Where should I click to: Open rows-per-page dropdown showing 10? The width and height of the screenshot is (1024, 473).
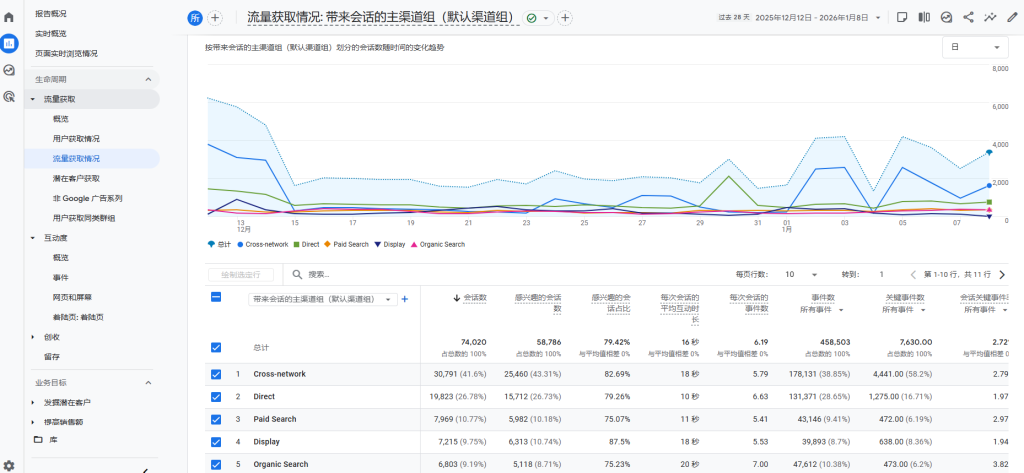[802, 274]
